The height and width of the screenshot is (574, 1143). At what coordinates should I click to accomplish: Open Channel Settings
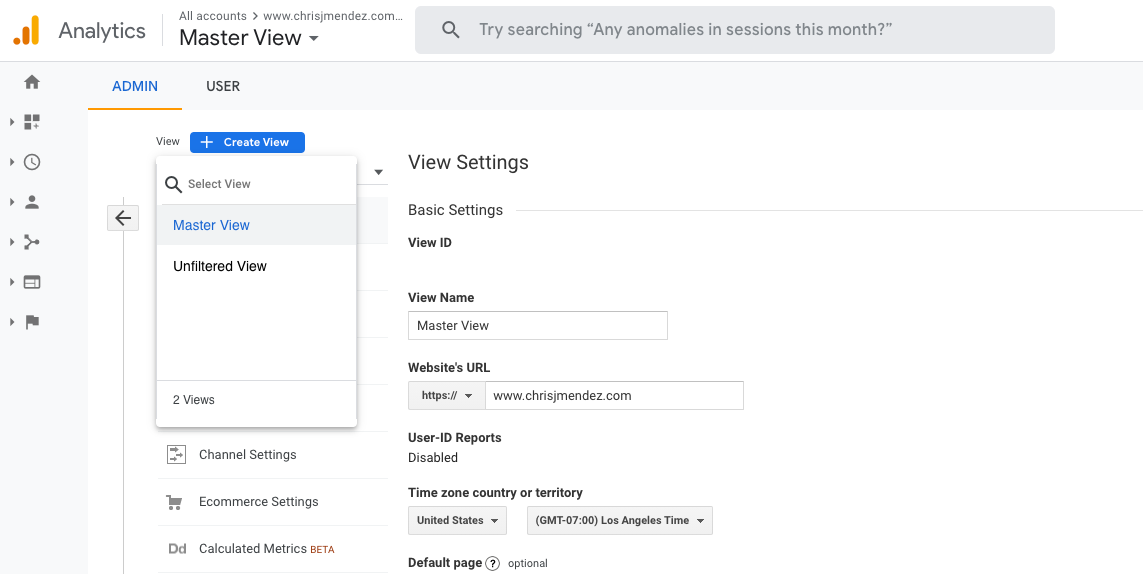(x=248, y=454)
